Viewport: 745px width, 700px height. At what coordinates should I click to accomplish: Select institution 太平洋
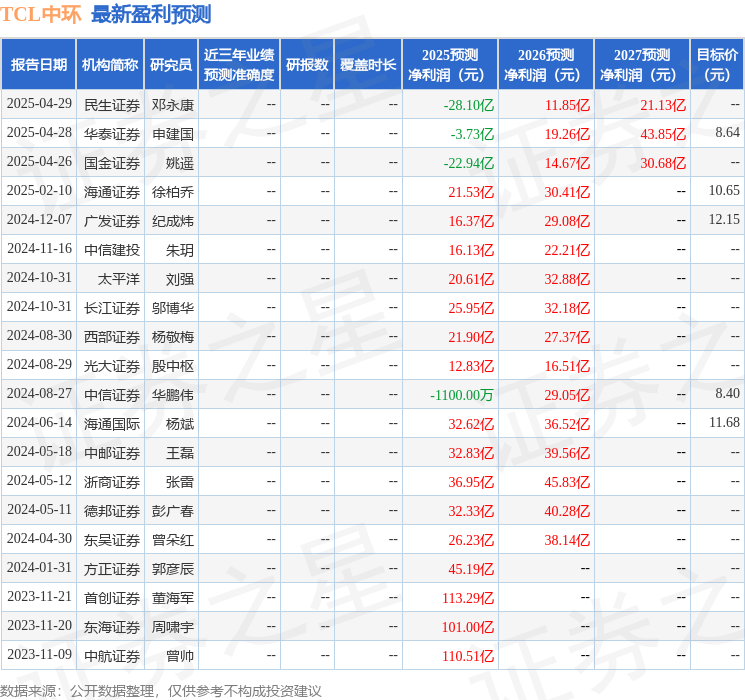119,278
